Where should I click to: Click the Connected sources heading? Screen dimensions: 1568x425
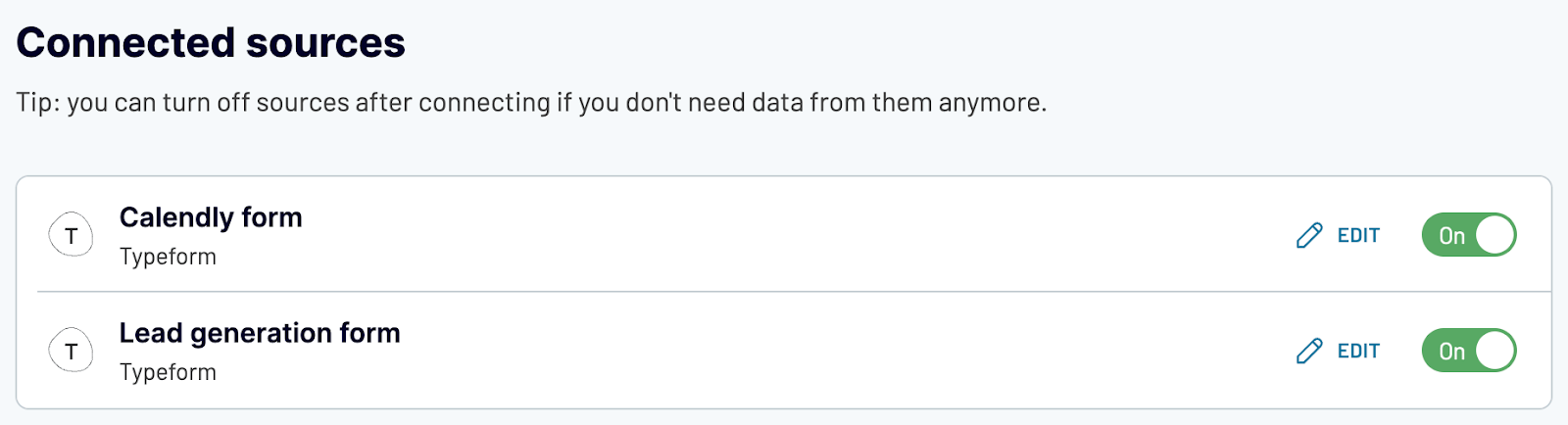point(211,42)
